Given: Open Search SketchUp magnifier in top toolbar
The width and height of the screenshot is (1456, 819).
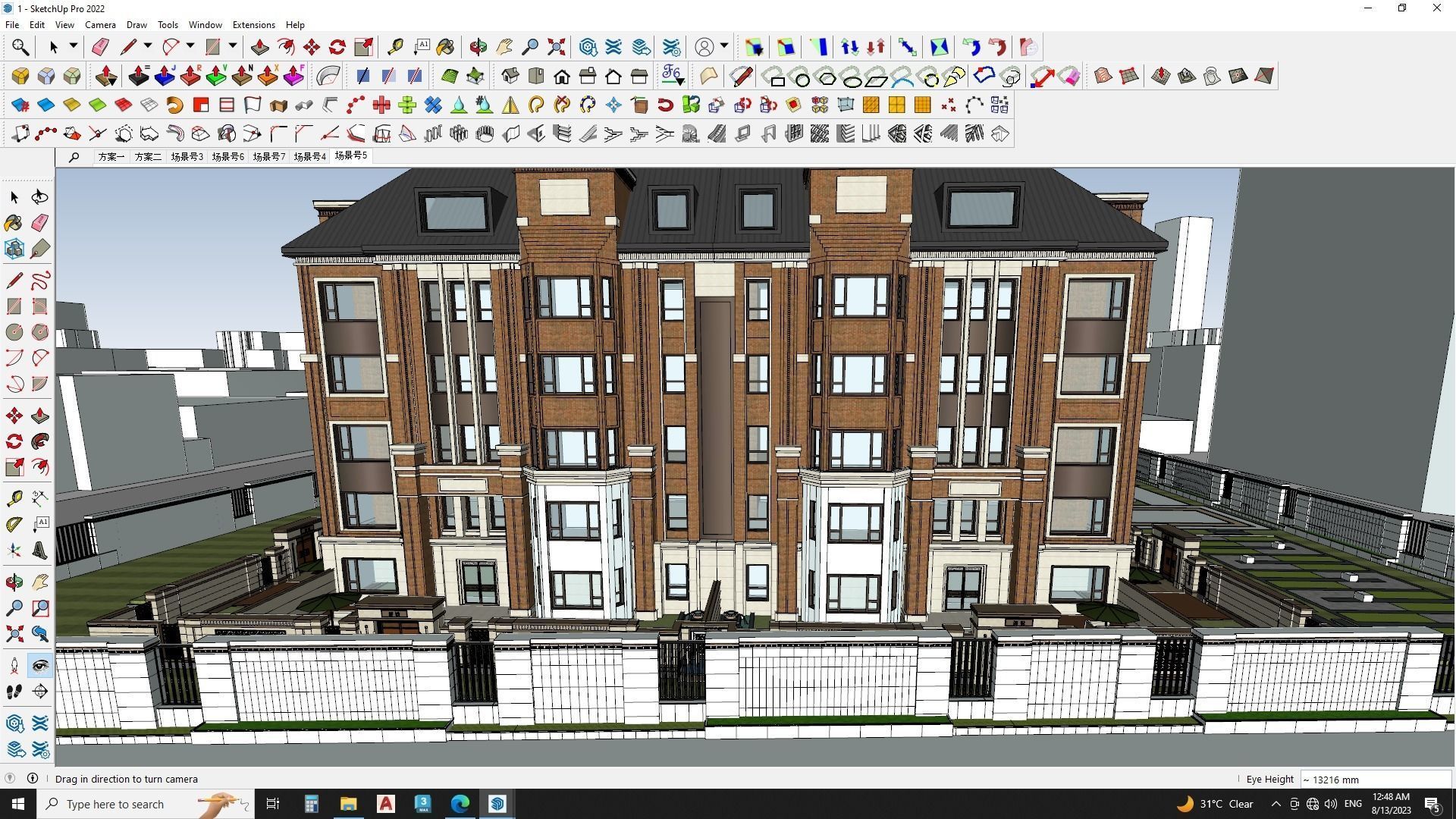Looking at the screenshot, I should click(x=20, y=47).
